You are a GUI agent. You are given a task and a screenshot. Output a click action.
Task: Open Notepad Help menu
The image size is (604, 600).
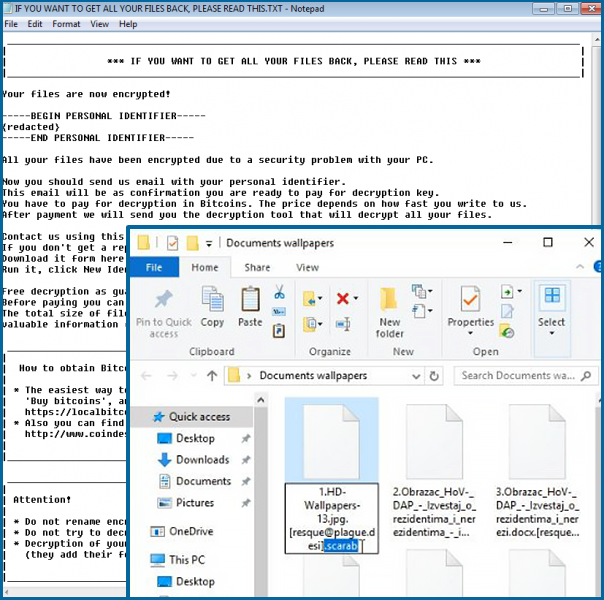[128, 24]
